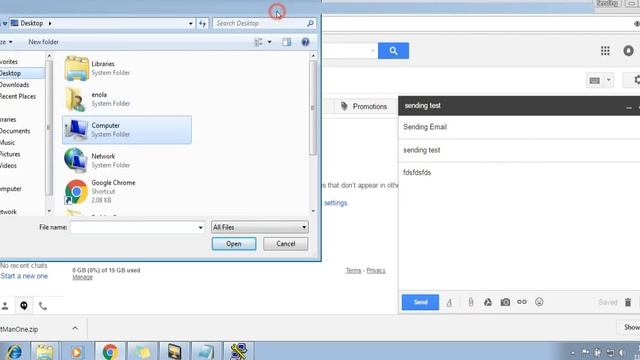Click the insert photo camera icon
640x360 pixels.
(x=505, y=302)
